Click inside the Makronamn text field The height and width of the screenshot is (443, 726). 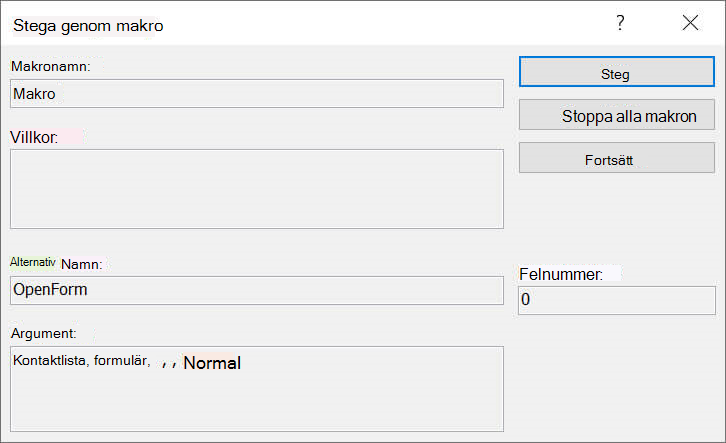(x=257, y=94)
